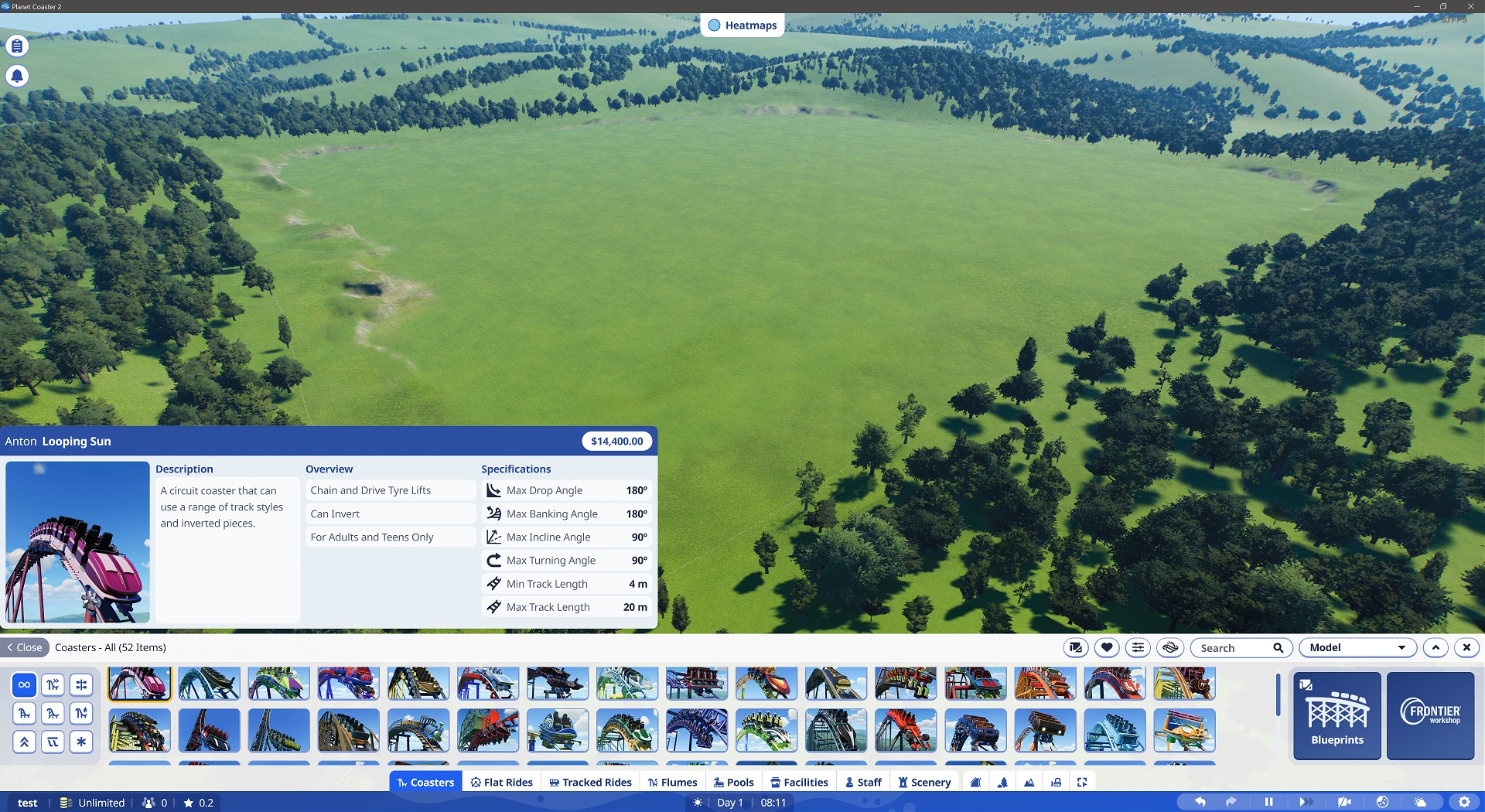Click the Close back button
The height and width of the screenshot is (812, 1485).
[x=25, y=647]
